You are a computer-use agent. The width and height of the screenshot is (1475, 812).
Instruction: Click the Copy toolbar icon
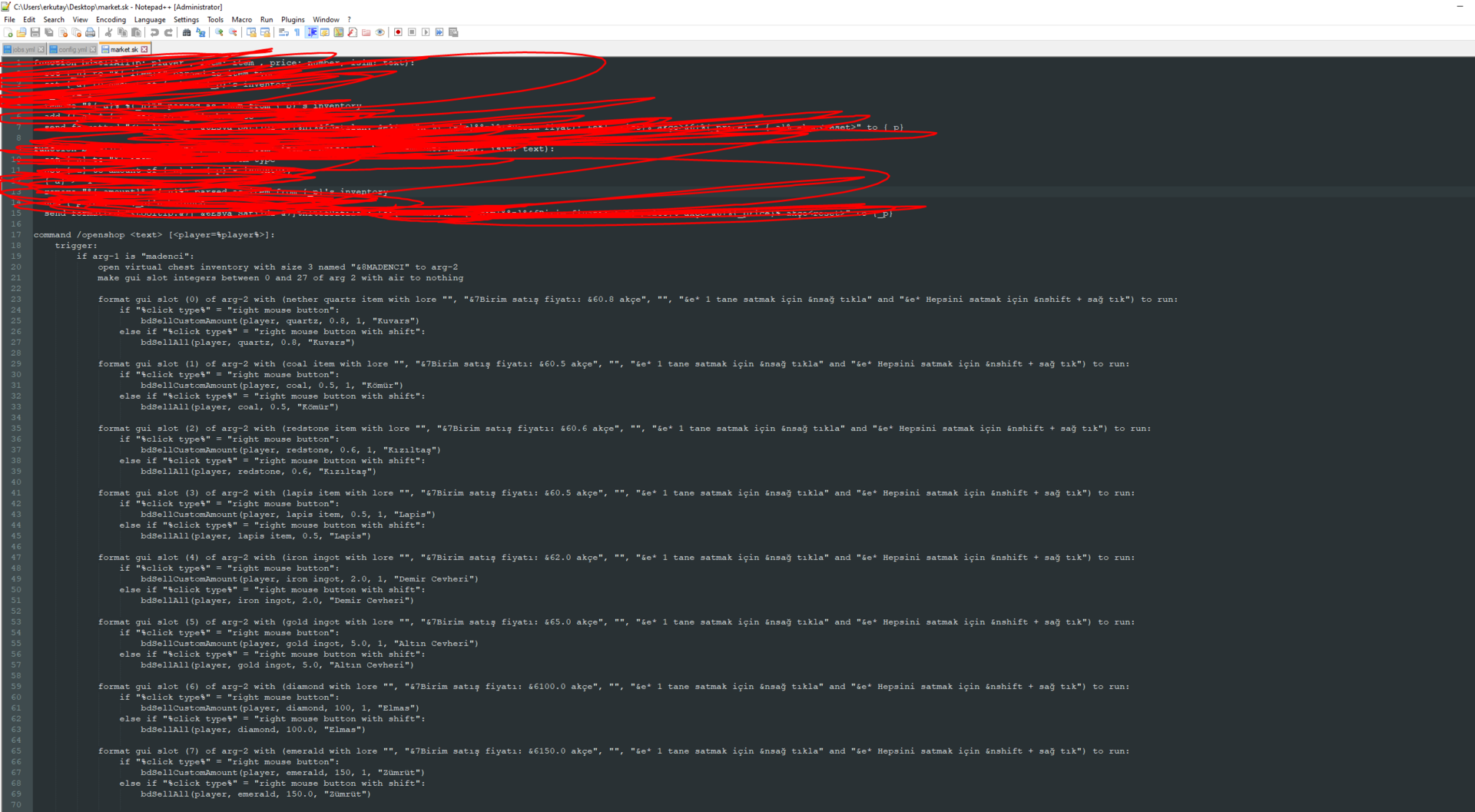pos(122,32)
